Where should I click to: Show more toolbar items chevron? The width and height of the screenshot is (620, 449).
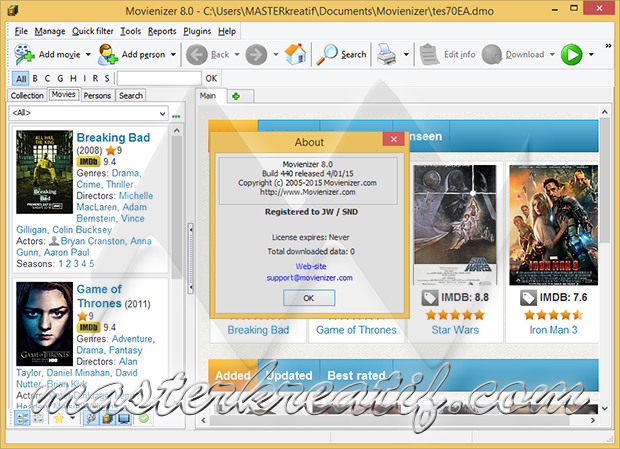tap(608, 46)
